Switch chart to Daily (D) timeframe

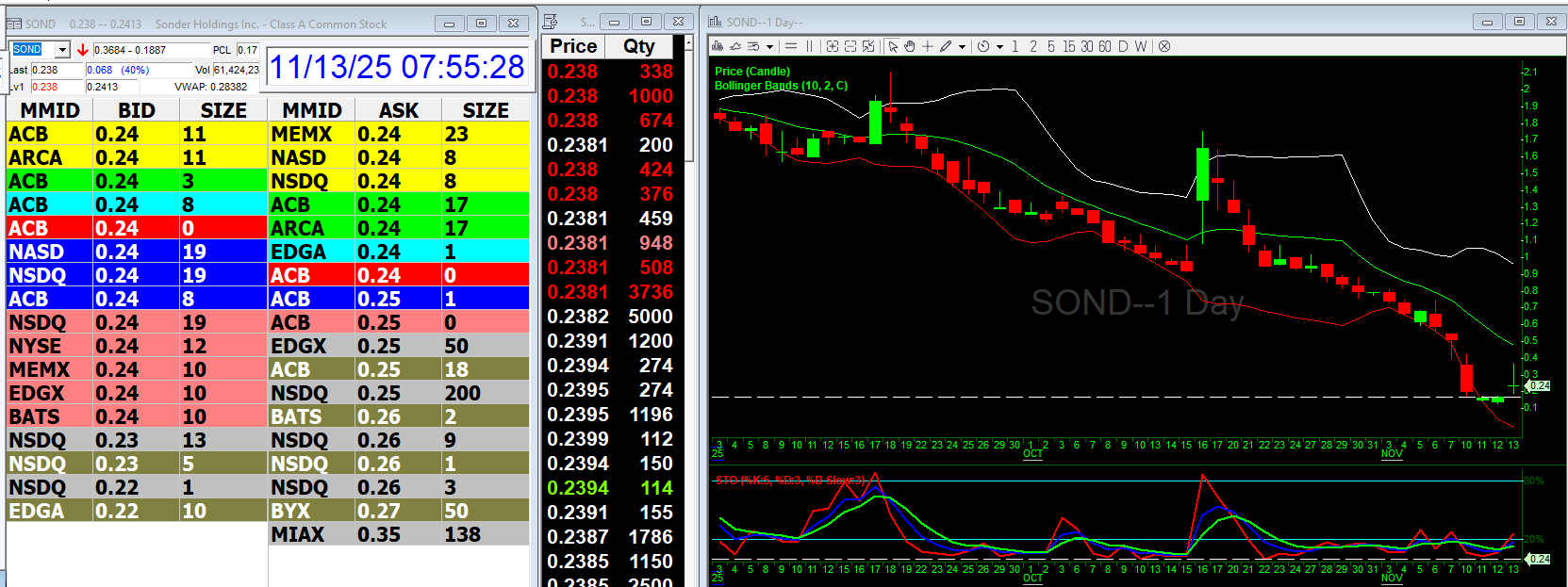coord(1123,46)
